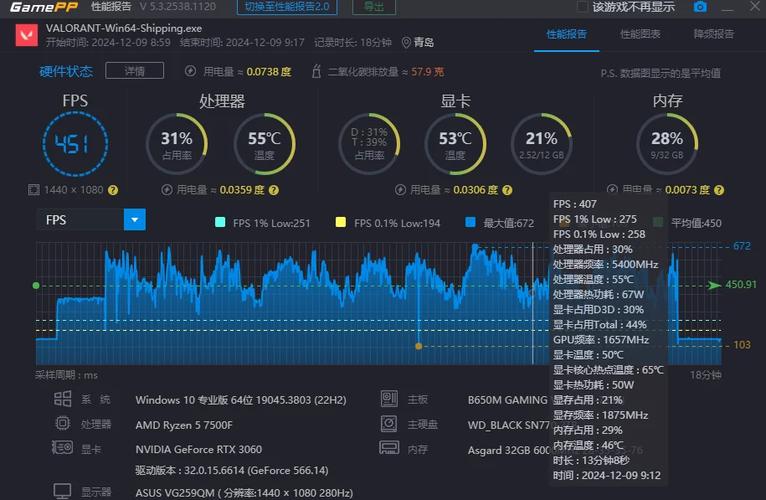766x500 pixels.
Task: Click the driver version 32.0.15.6614 text
Action: (232, 471)
